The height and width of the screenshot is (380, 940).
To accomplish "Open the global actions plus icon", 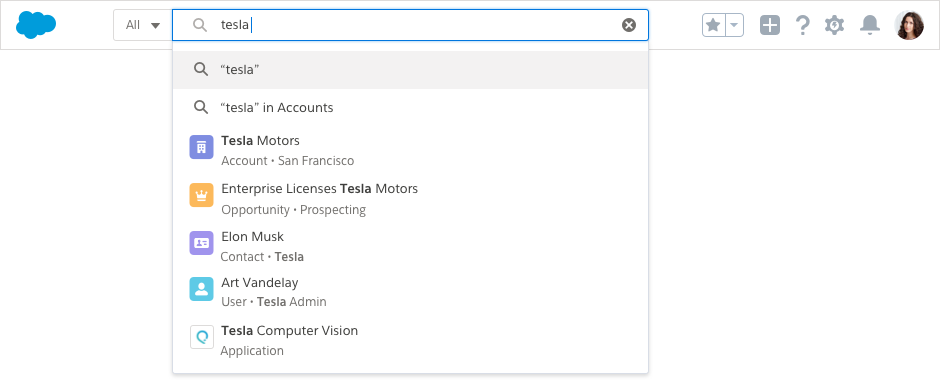I will pos(770,25).
